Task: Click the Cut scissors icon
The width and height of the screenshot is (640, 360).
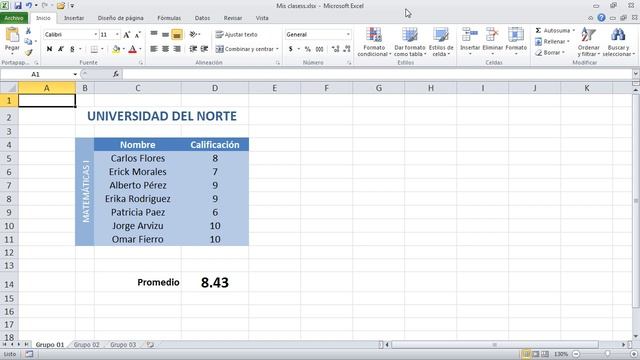Action: pyautogui.click(x=28, y=31)
